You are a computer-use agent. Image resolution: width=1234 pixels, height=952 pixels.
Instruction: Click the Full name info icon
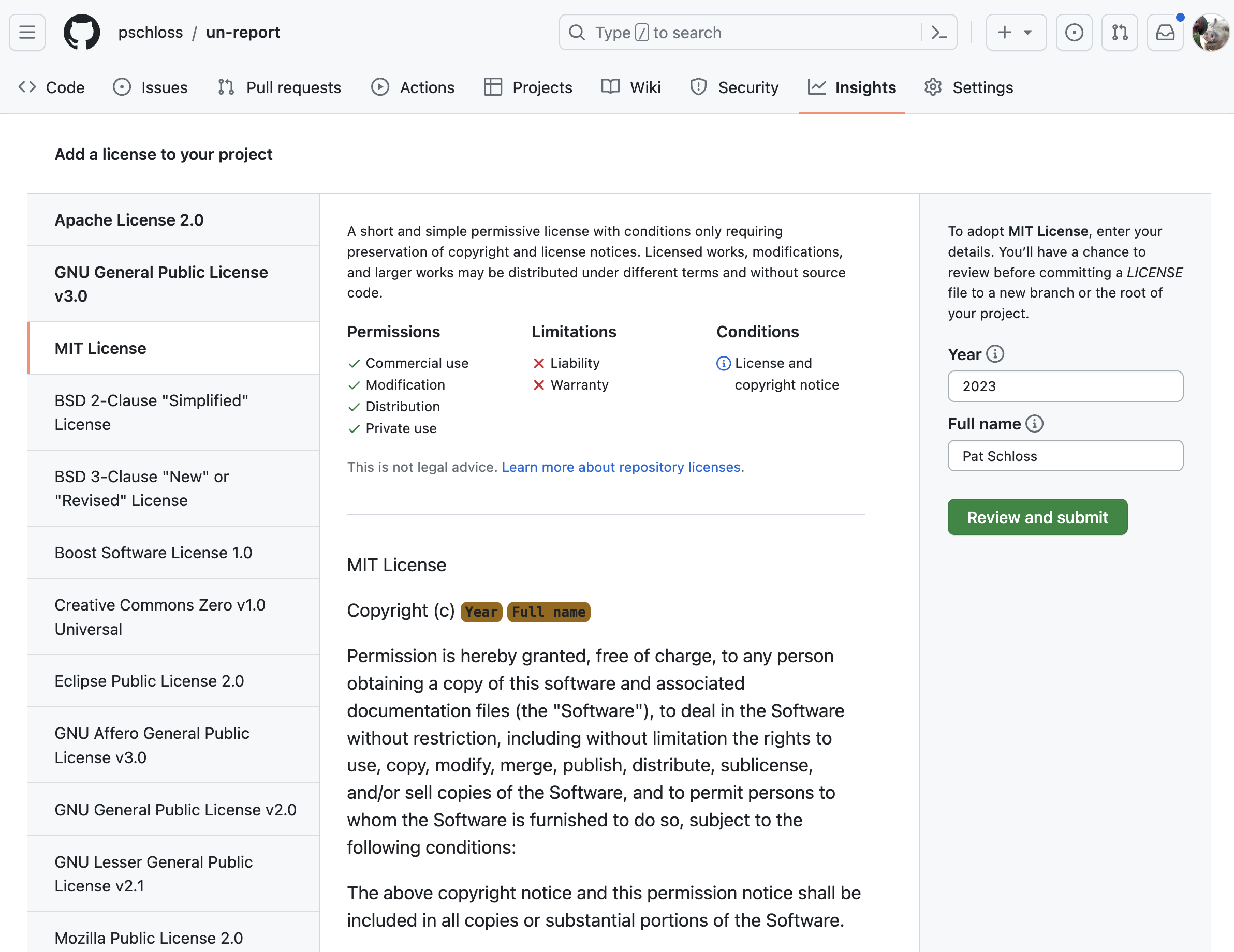1035,424
